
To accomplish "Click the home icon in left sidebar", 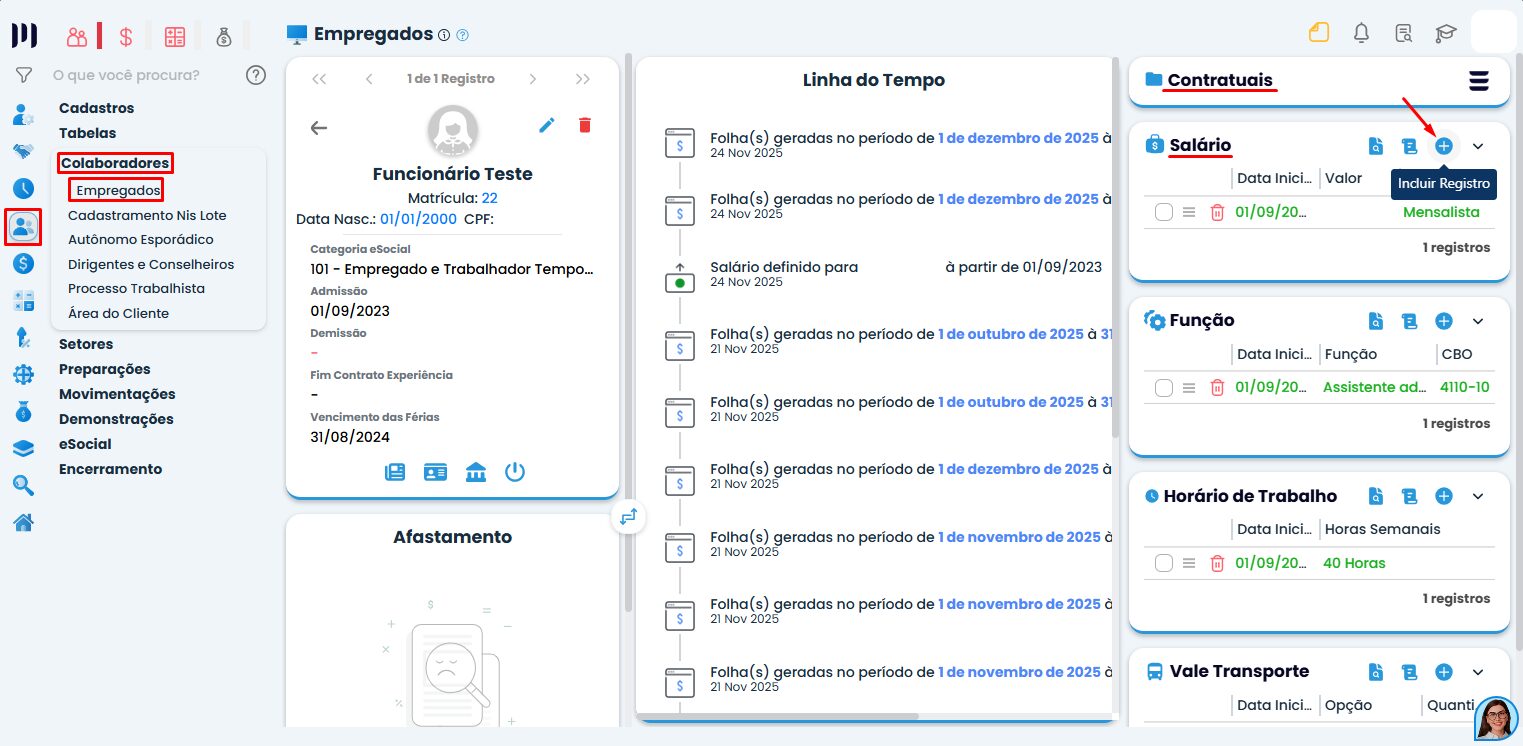I will click(23, 522).
